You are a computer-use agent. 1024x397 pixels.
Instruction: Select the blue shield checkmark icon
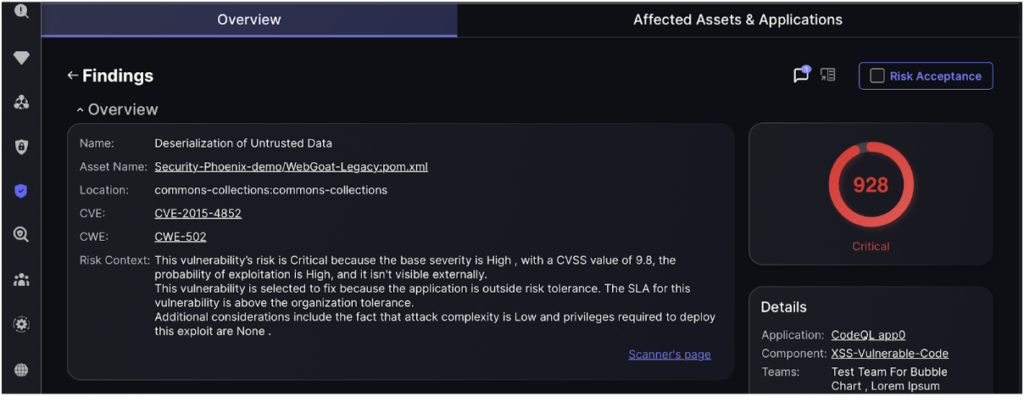(x=21, y=191)
